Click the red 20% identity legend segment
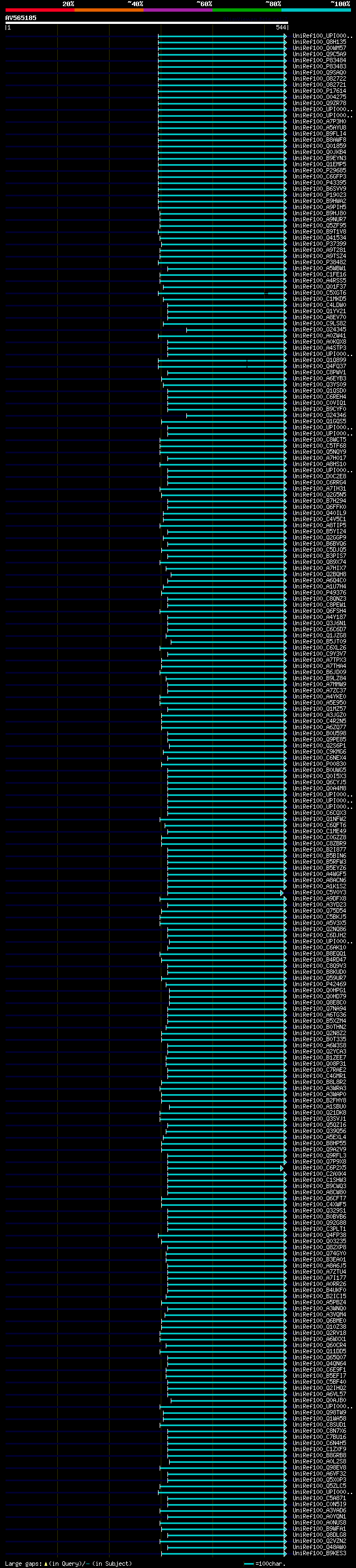The image size is (356, 1568). 39,10
